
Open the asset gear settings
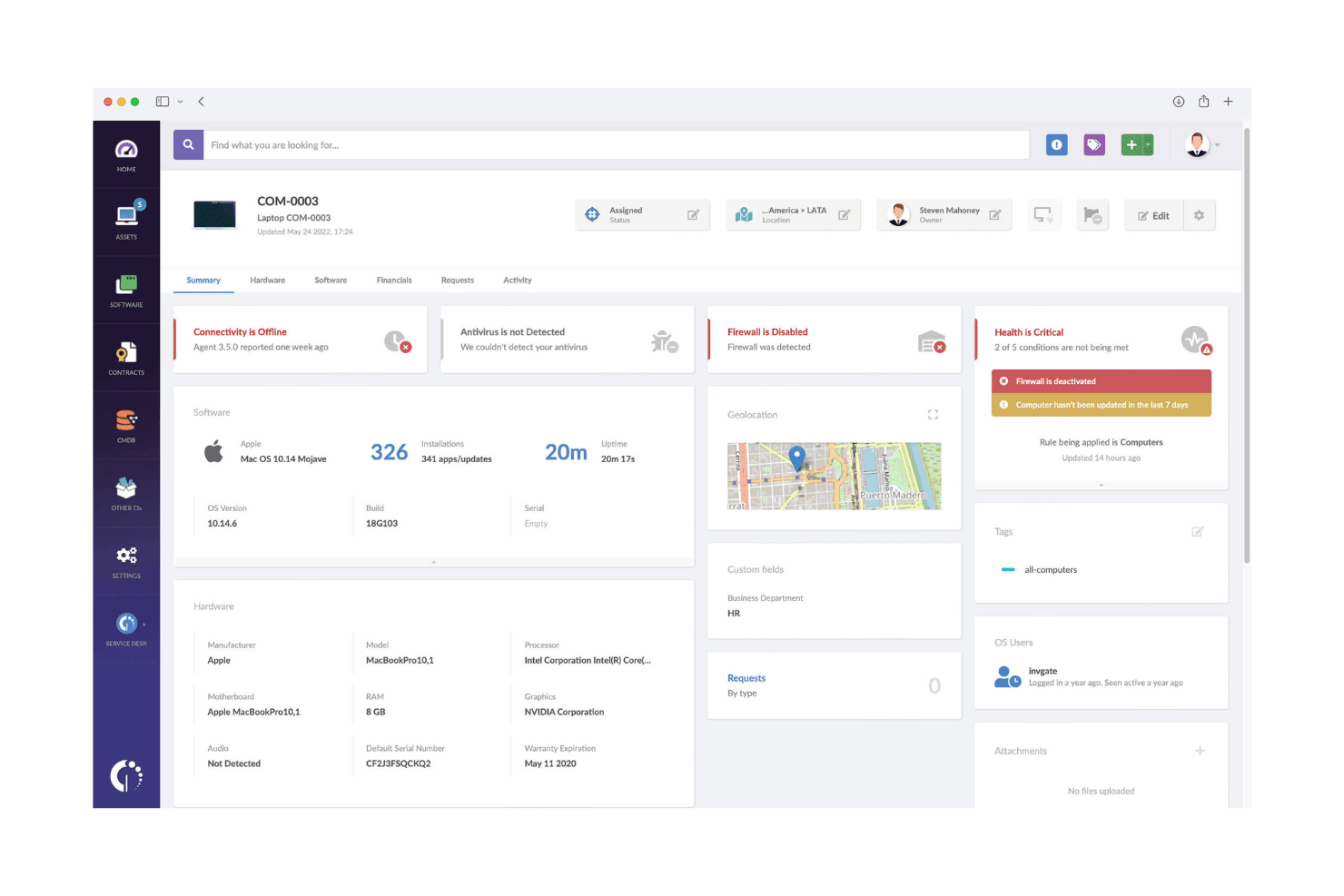pyautogui.click(x=1199, y=215)
